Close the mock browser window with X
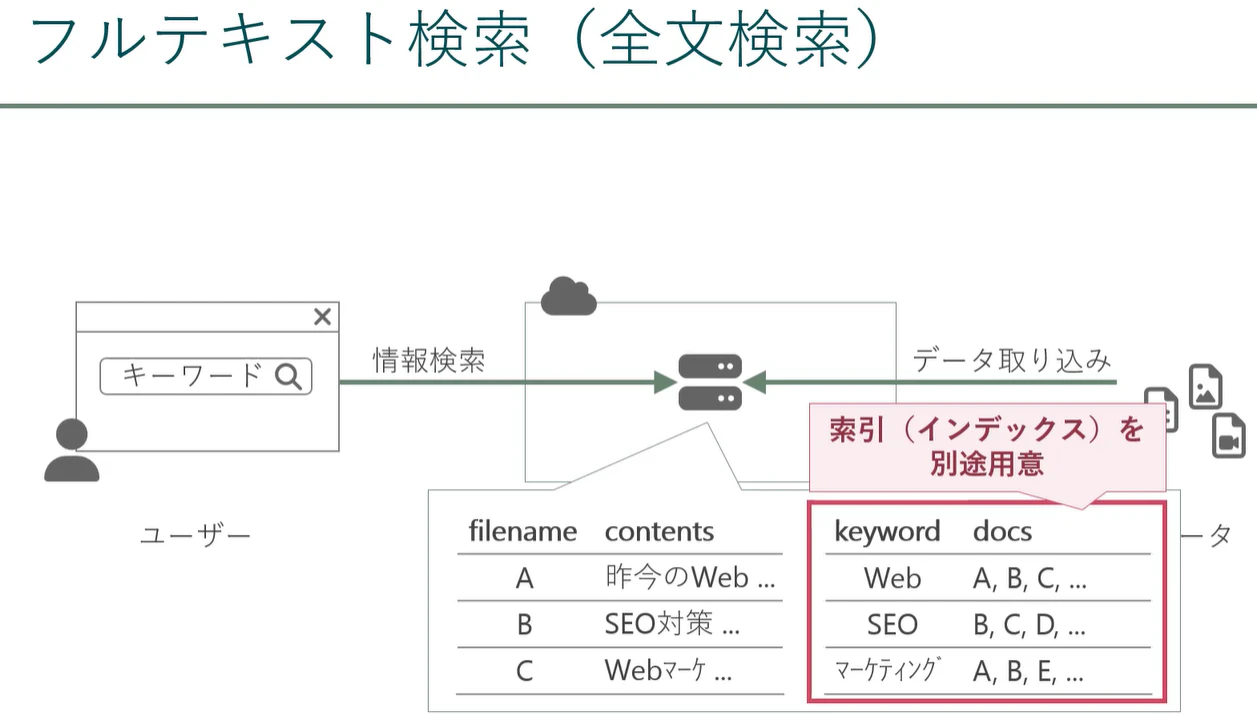Viewport: 1257px width, 714px height. (x=322, y=317)
